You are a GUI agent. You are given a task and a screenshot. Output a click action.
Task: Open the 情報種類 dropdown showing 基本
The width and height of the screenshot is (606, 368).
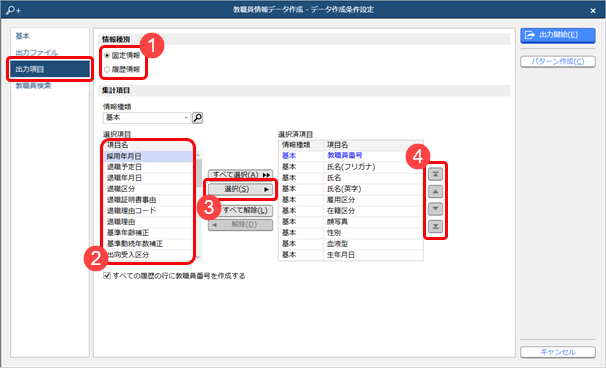[x=147, y=118]
